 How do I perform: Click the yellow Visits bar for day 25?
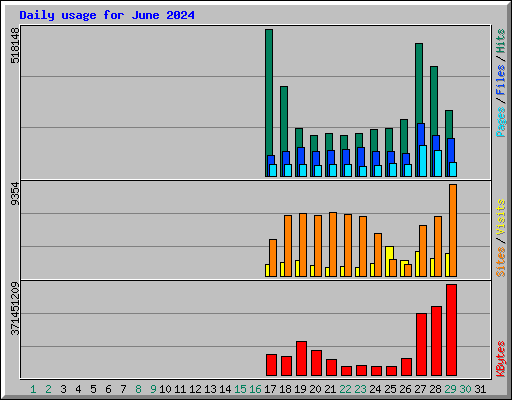point(389,253)
